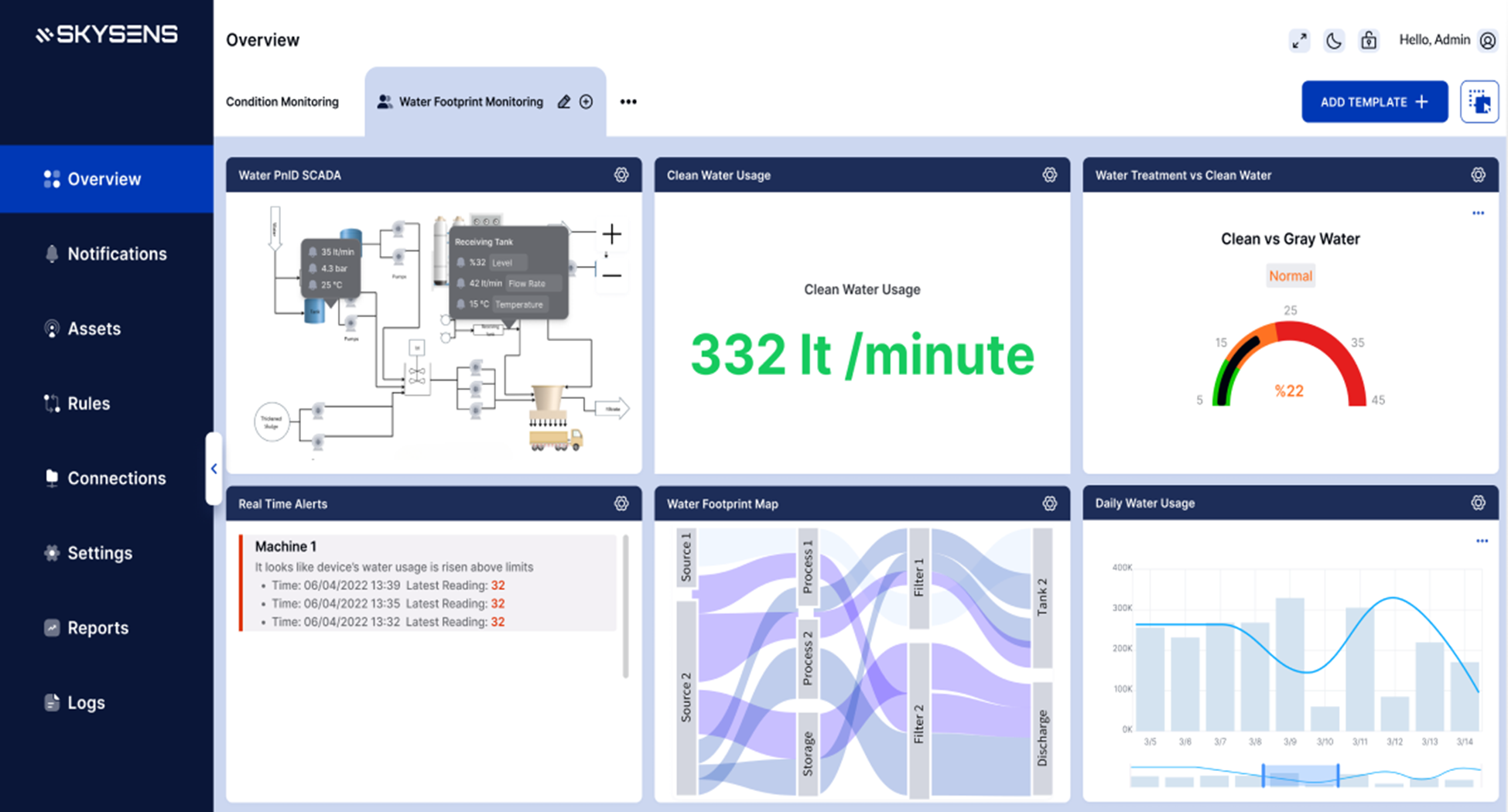Click the fullscreen expand icon in header
The width and height of the screenshot is (1508, 812).
point(1299,41)
